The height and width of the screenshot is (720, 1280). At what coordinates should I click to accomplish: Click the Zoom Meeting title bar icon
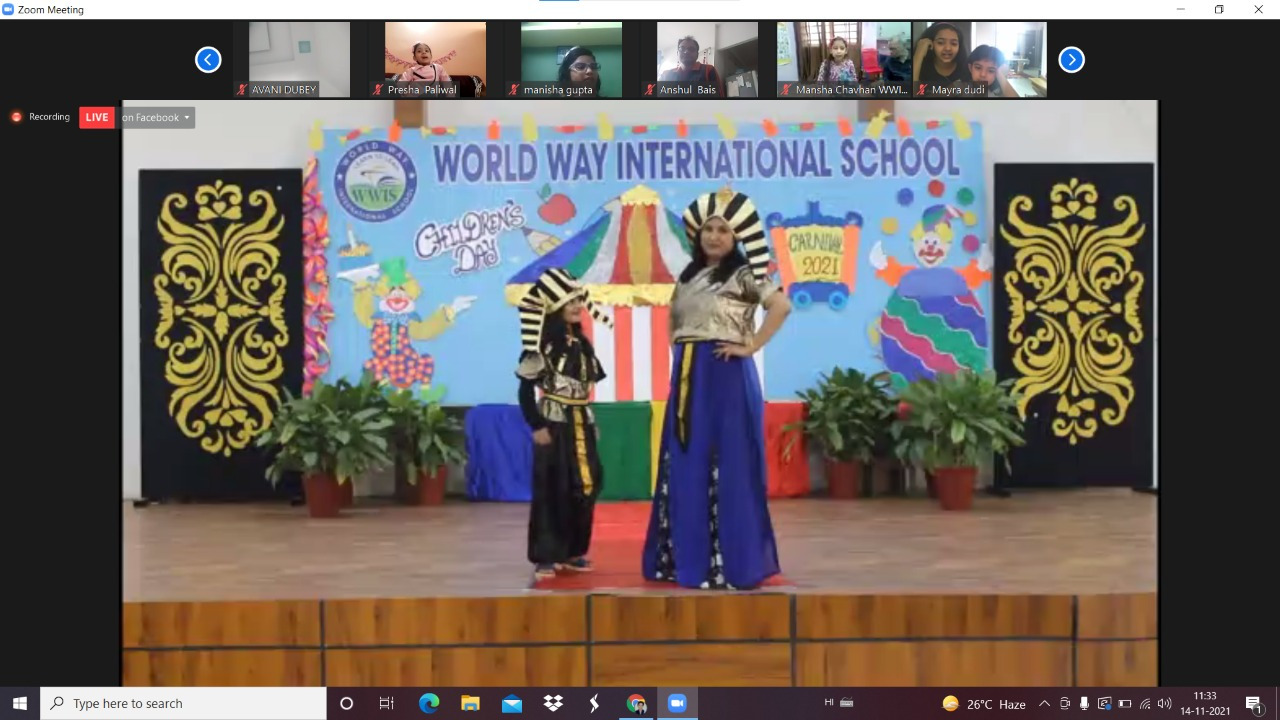(9, 9)
